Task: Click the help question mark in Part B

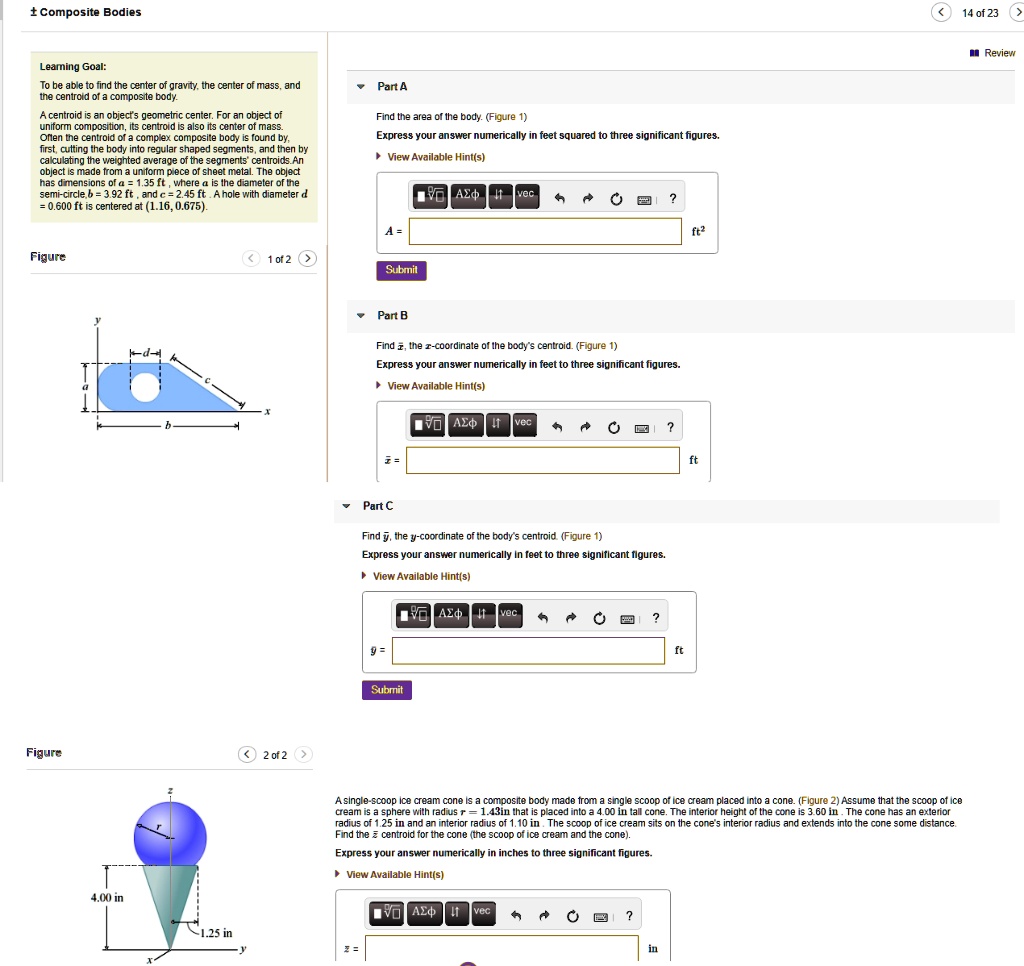Action: (x=669, y=424)
